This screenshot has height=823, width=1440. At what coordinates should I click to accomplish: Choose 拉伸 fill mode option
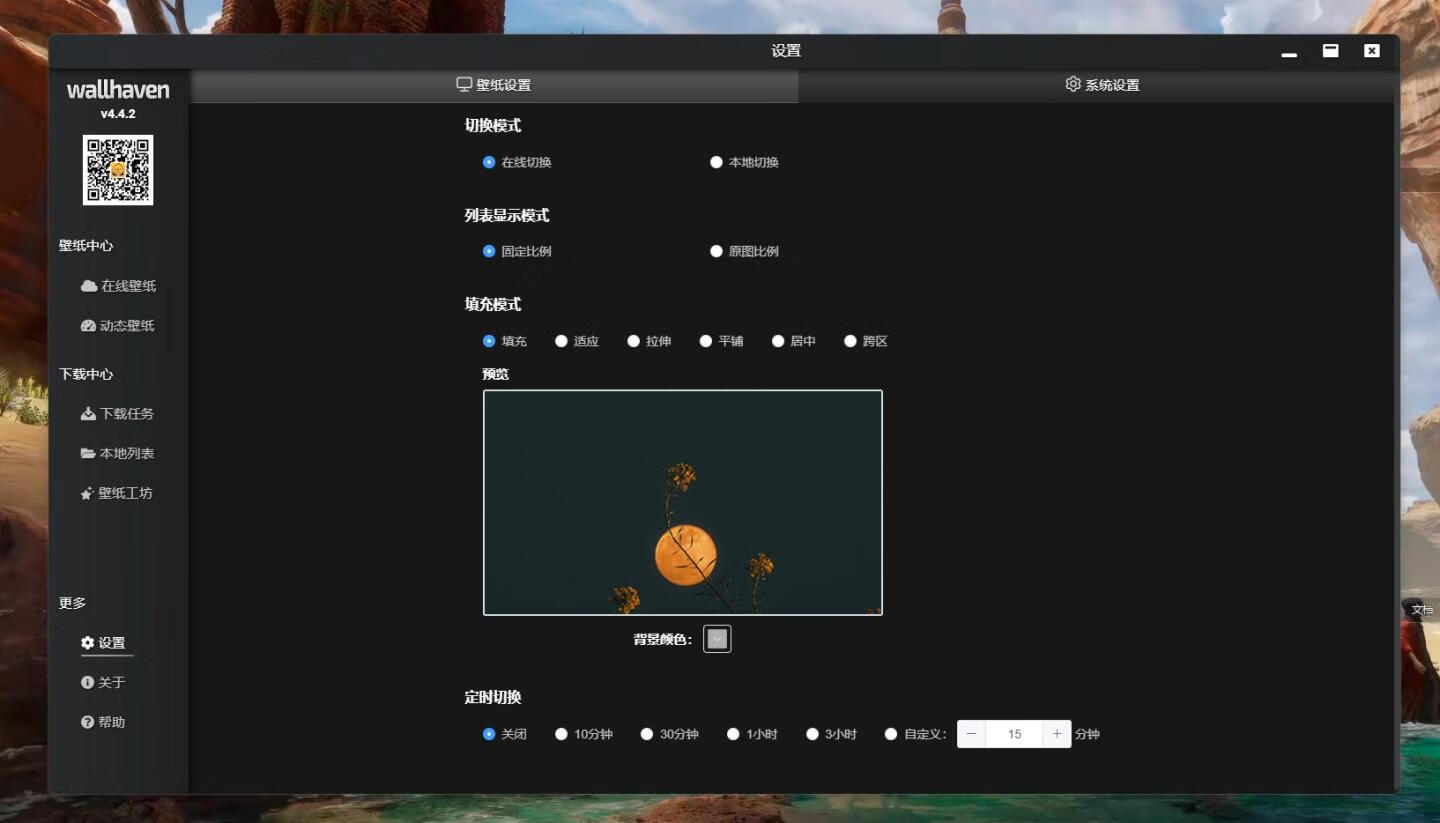pos(633,342)
